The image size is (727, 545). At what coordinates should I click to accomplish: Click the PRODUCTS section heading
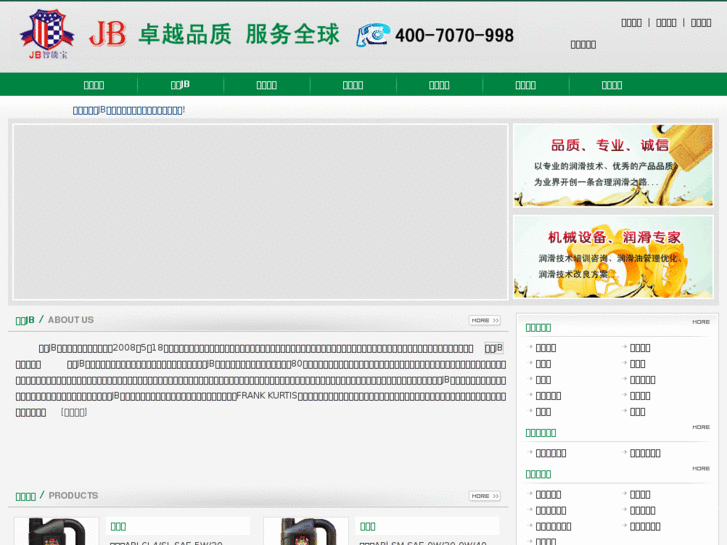[x=73, y=496]
